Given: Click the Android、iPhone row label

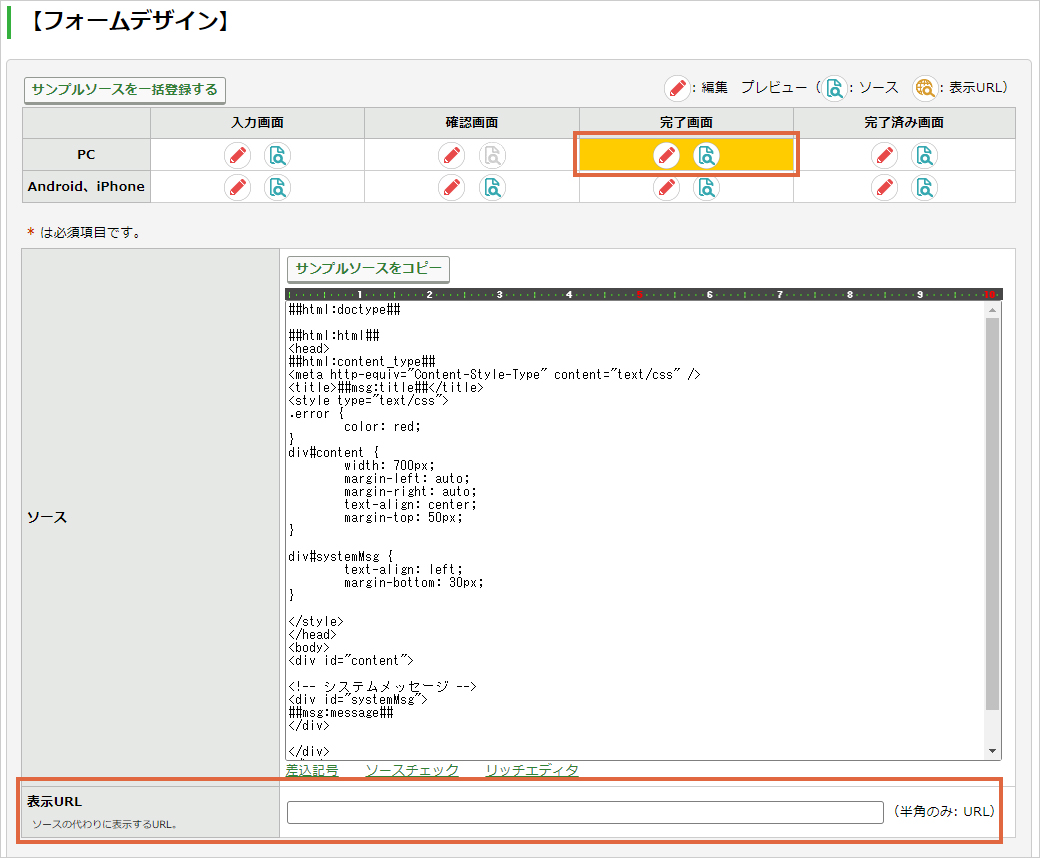Looking at the screenshot, I should pyautogui.click(x=86, y=186).
